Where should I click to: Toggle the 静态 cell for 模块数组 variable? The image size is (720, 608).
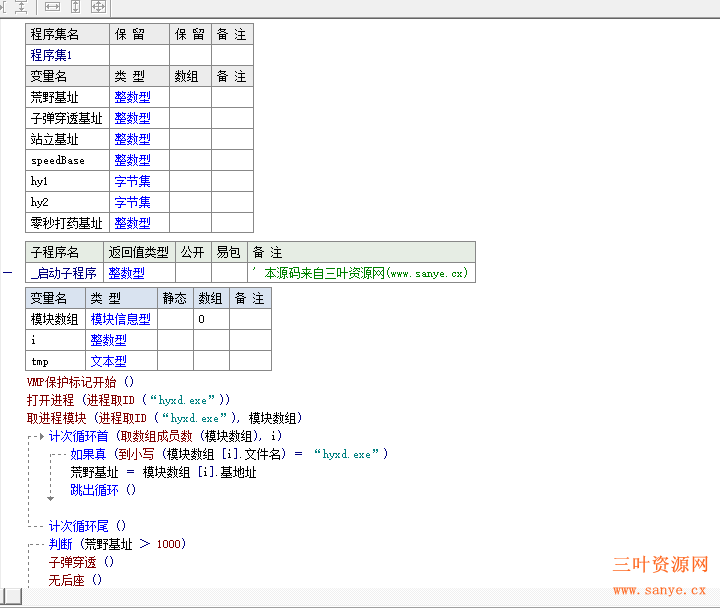pyautogui.click(x=175, y=319)
